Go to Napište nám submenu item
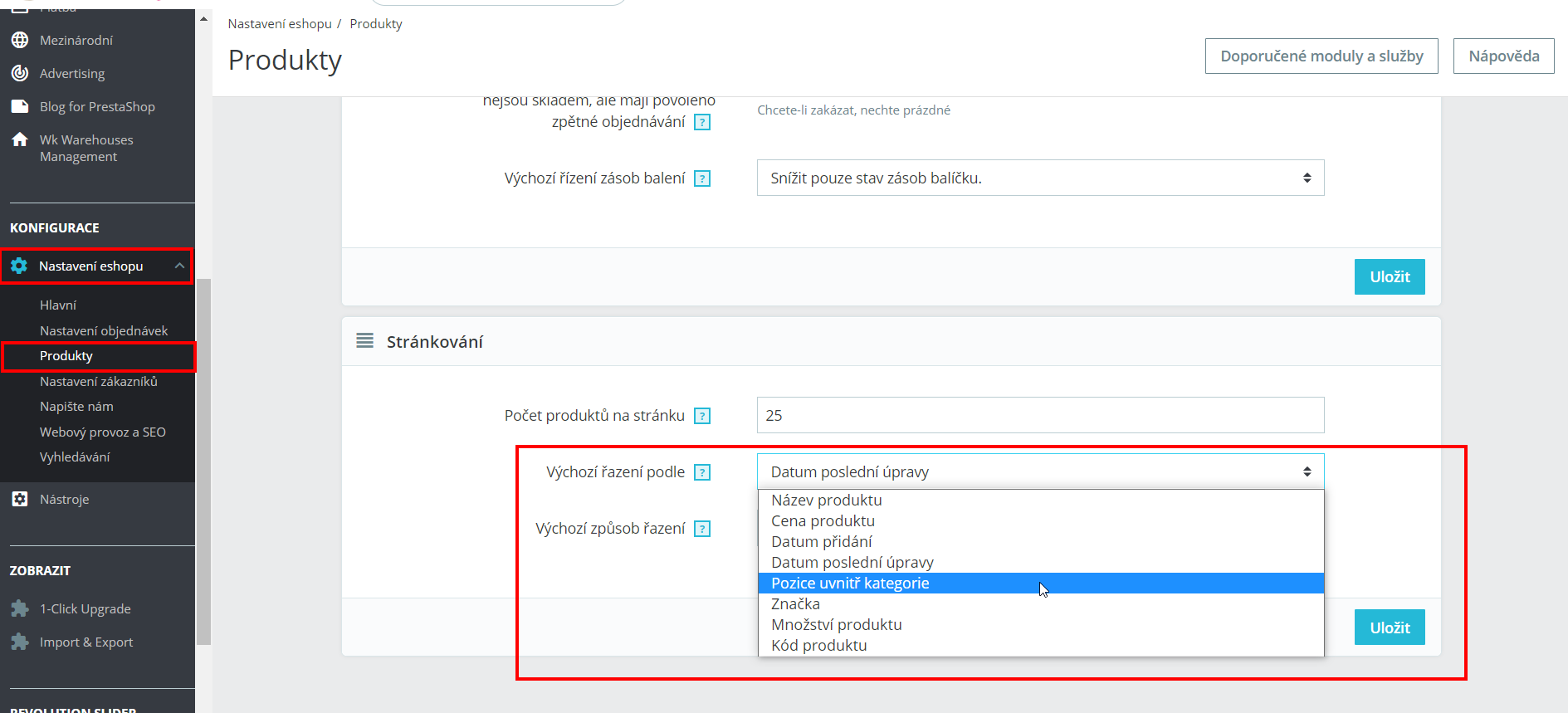Image resolution: width=1568 pixels, height=713 pixels. tap(76, 406)
